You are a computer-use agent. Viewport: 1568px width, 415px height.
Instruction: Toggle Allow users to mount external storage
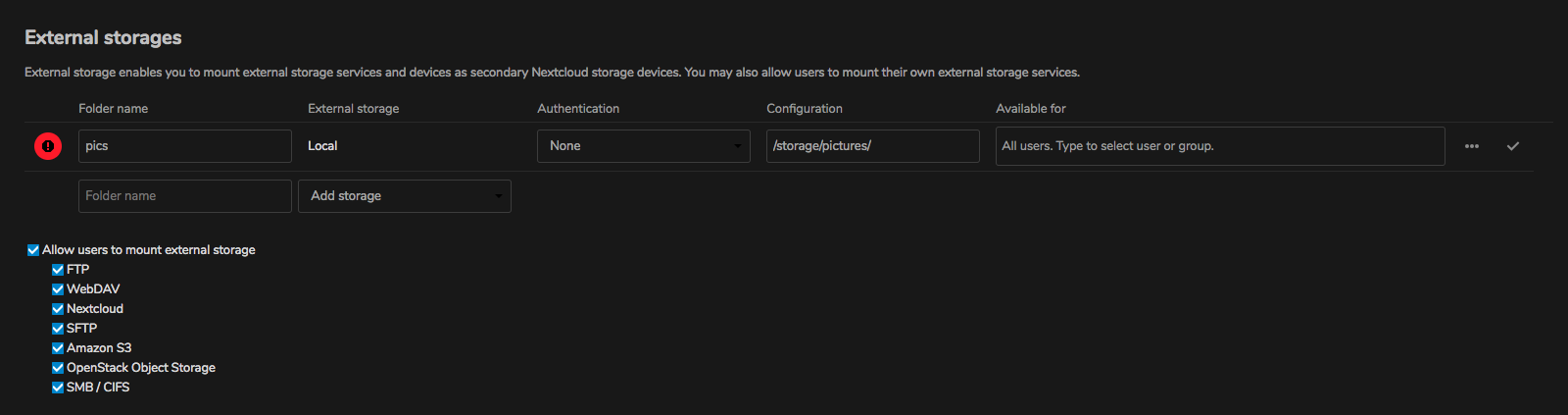[x=33, y=250]
